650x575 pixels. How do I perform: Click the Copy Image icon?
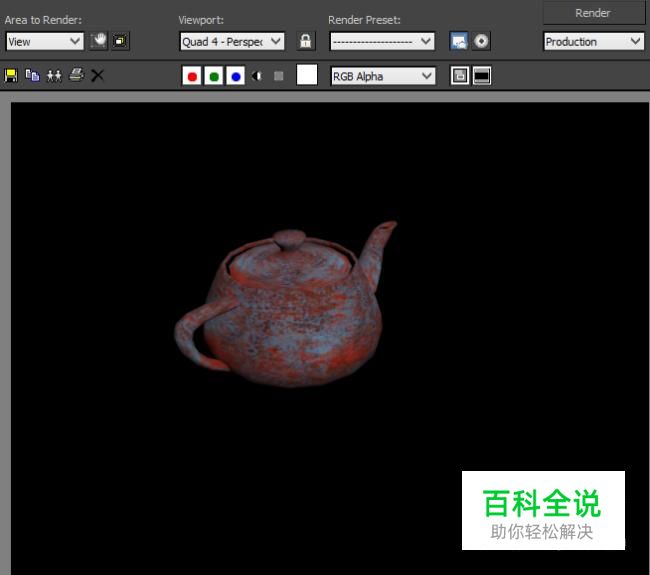coord(32,75)
